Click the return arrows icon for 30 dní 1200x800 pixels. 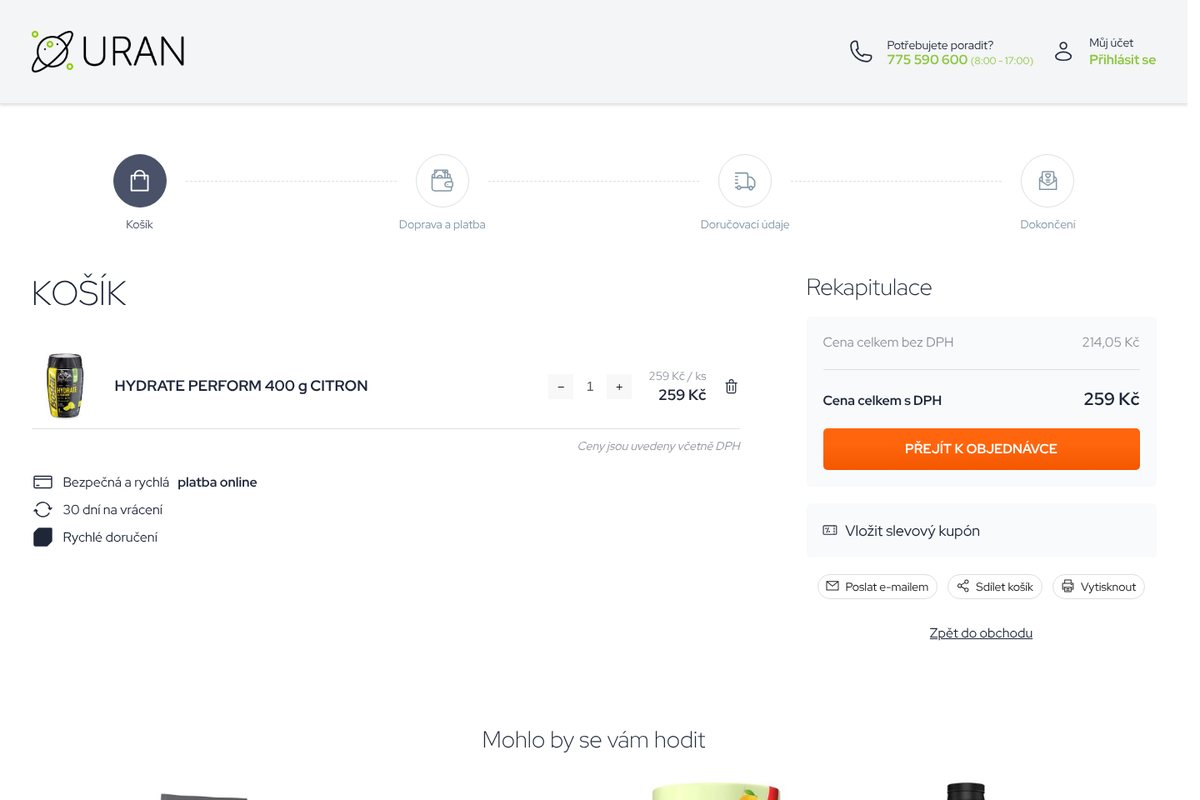[x=43, y=510]
